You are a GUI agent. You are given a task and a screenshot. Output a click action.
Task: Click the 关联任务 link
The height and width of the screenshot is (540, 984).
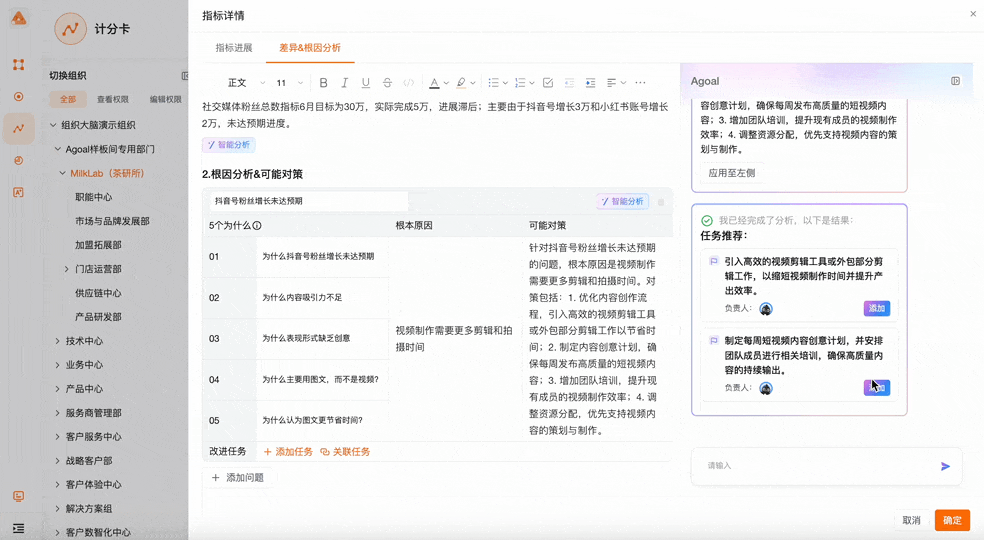pos(345,452)
